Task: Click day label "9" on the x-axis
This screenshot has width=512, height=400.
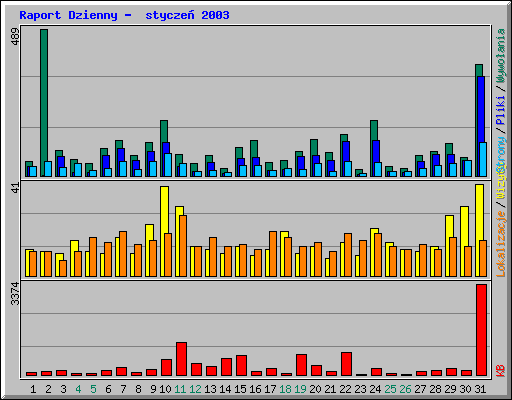Action: coord(153,389)
